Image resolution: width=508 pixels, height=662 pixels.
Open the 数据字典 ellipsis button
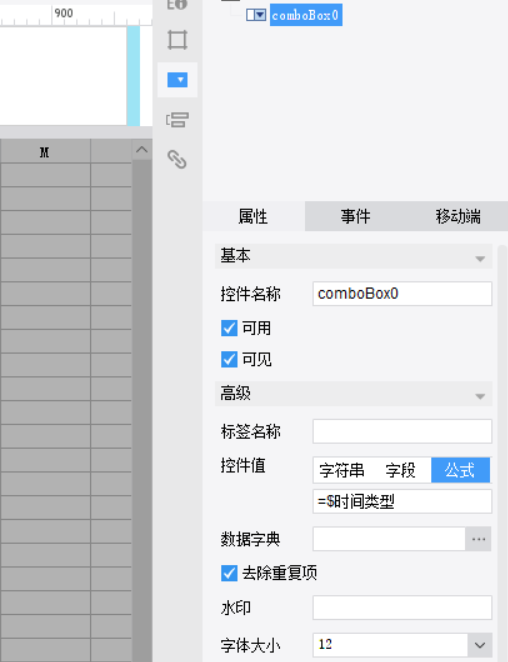click(x=478, y=539)
